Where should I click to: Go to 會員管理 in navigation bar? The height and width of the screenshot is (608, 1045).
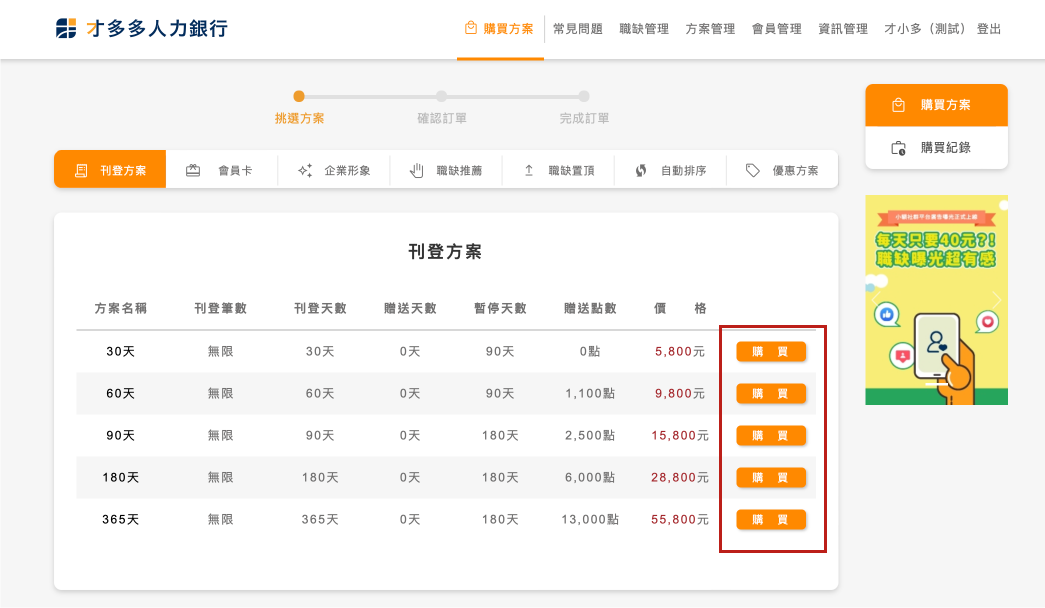click(776, 29)
